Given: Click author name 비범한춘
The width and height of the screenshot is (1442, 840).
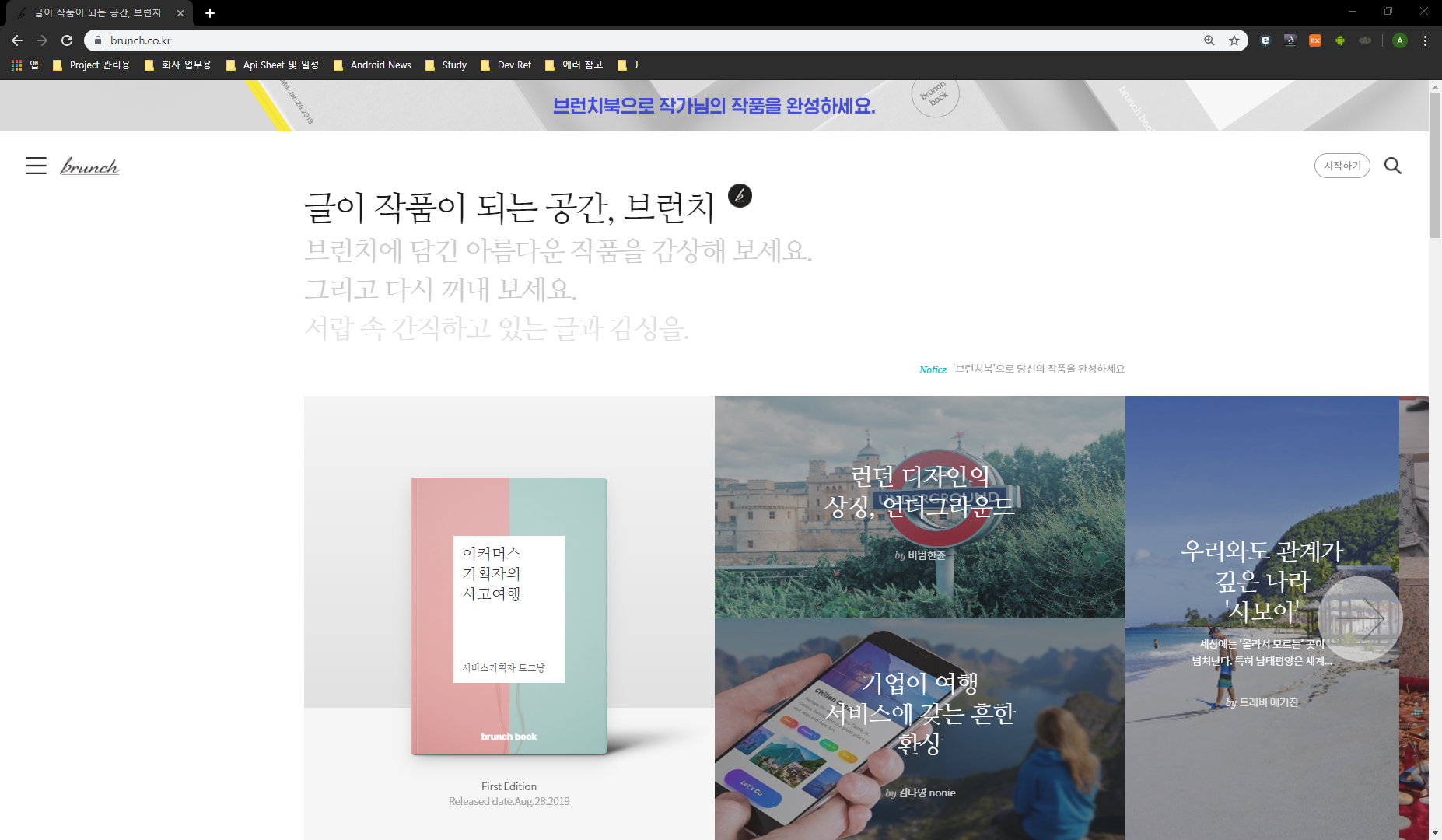Looking at the screenshot, I should coord(926,555).
